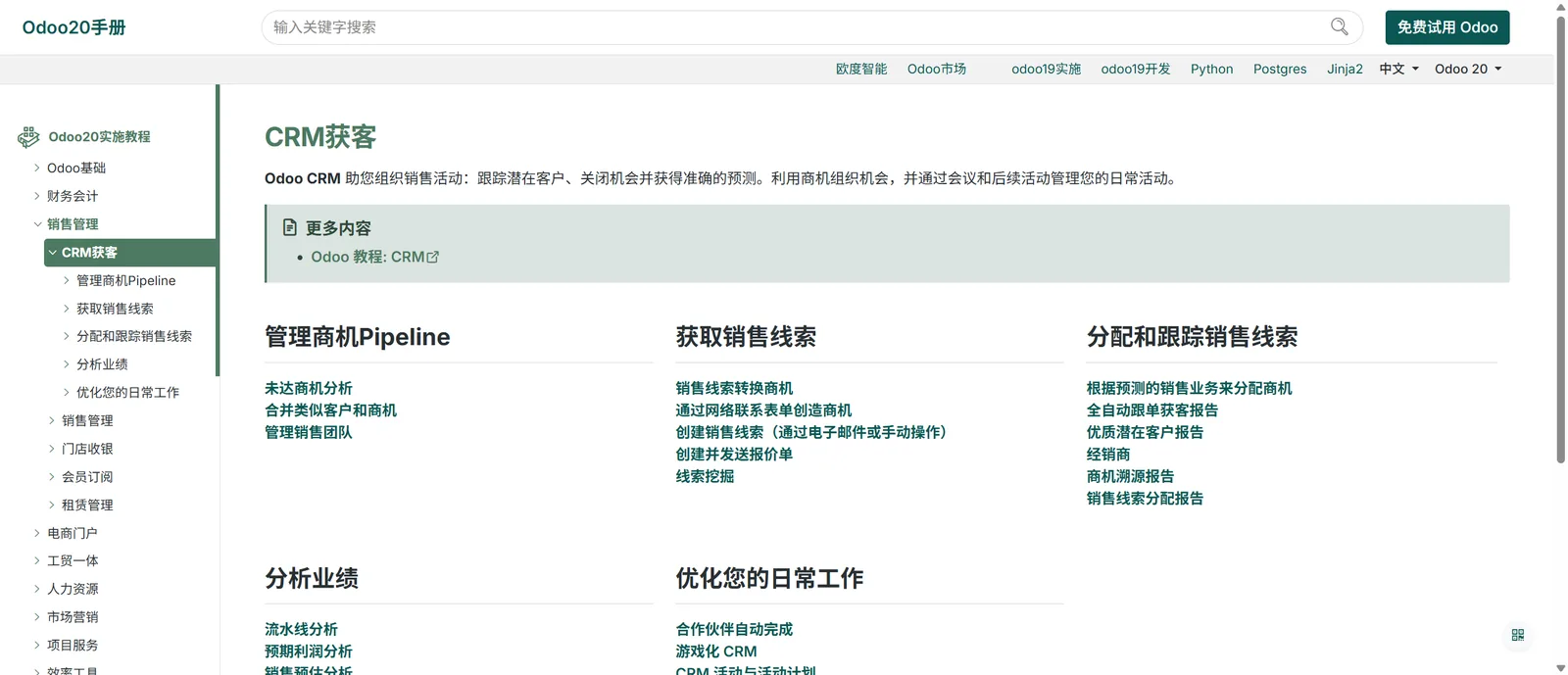Click the 免费试用 Odoo button

click(1447, 27)
